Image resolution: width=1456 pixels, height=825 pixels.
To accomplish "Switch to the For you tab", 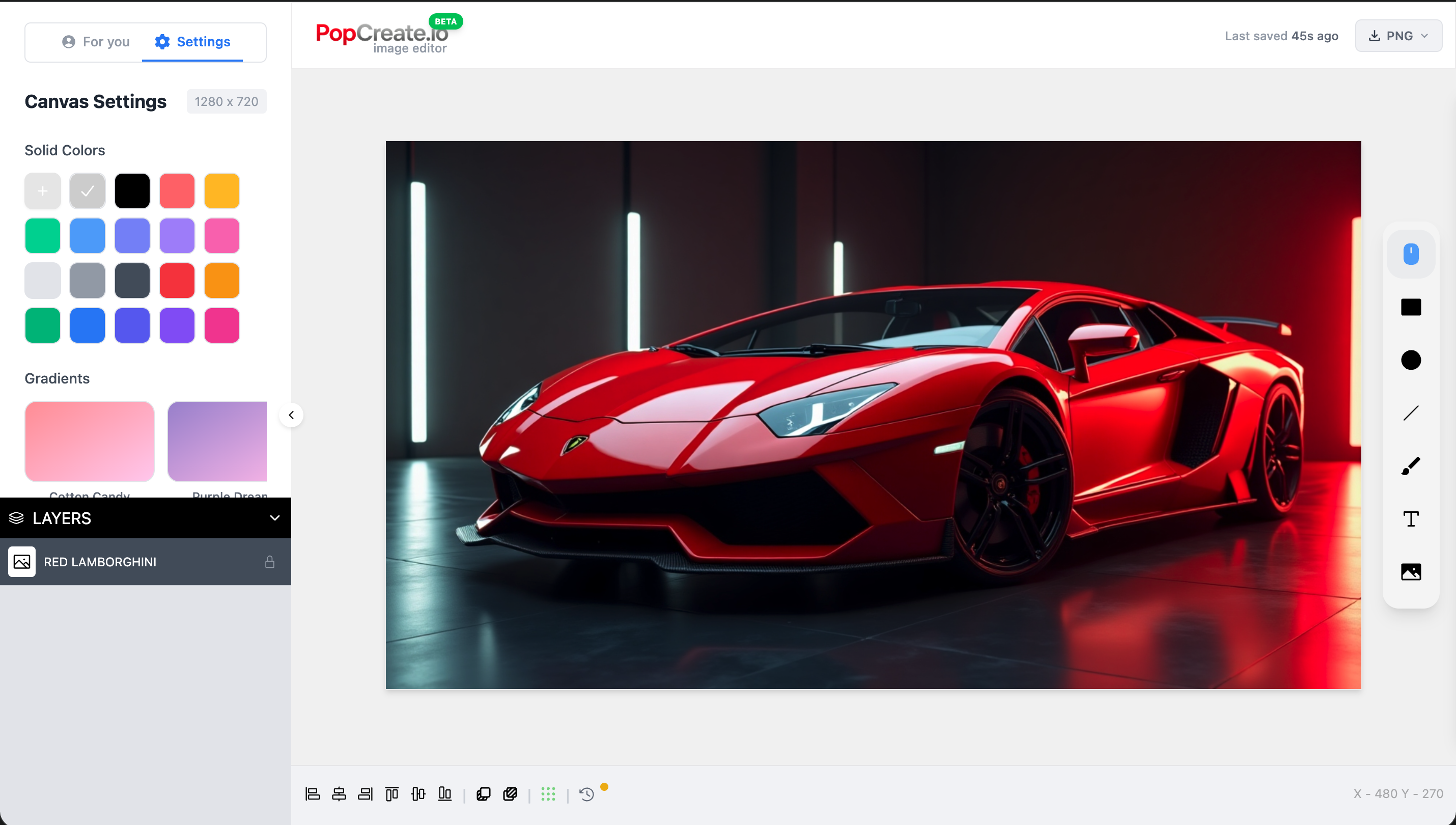I will (x=96, y=41).
